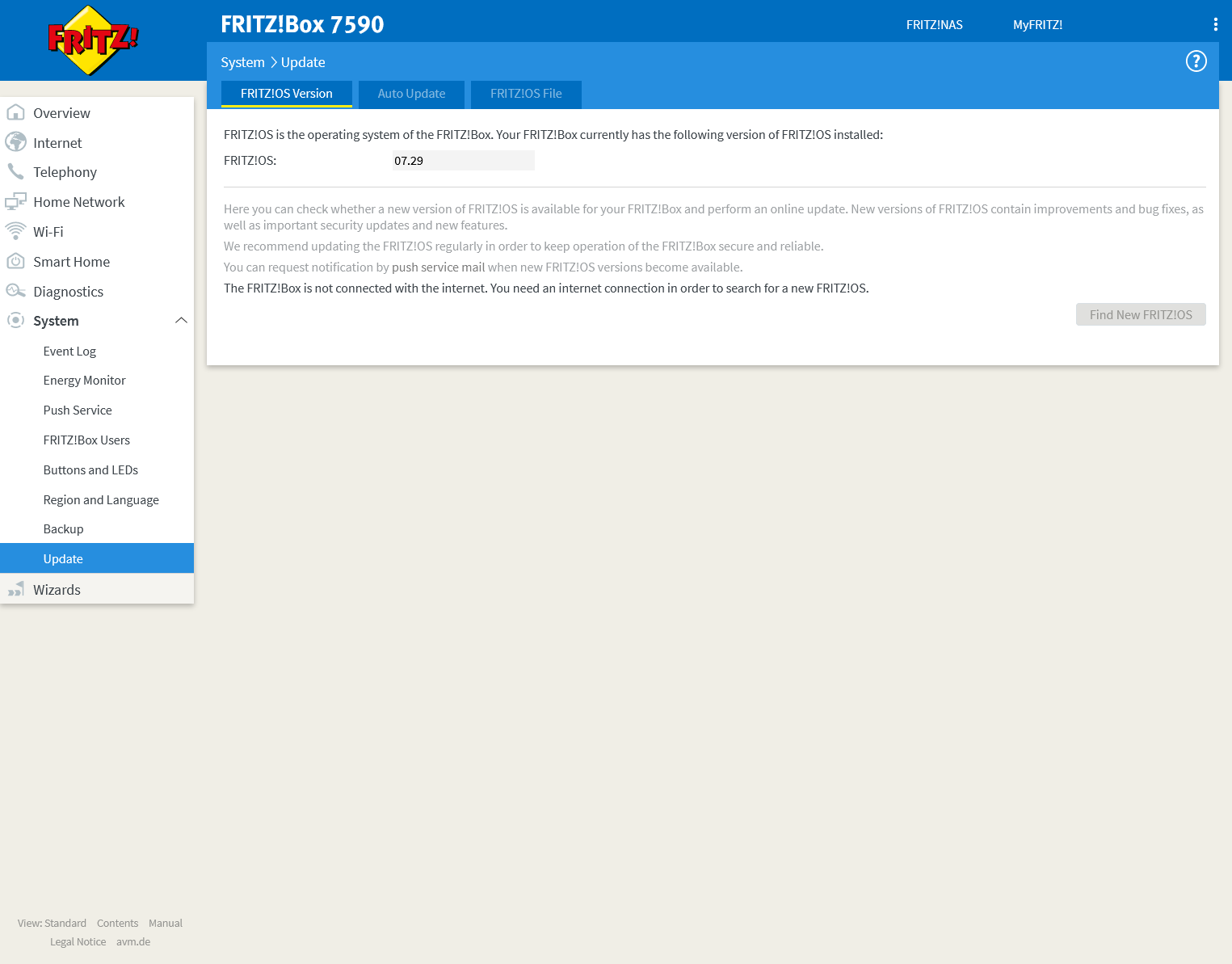
Task: Select the System menu label
Action: [x=56, y=321]
